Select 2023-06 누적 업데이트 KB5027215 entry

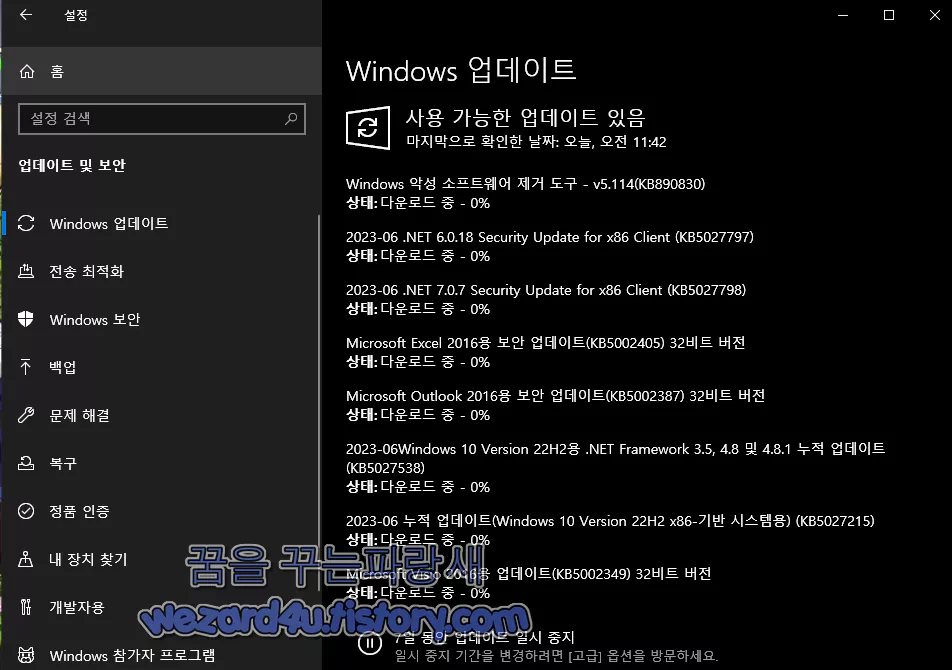point(610,530)
